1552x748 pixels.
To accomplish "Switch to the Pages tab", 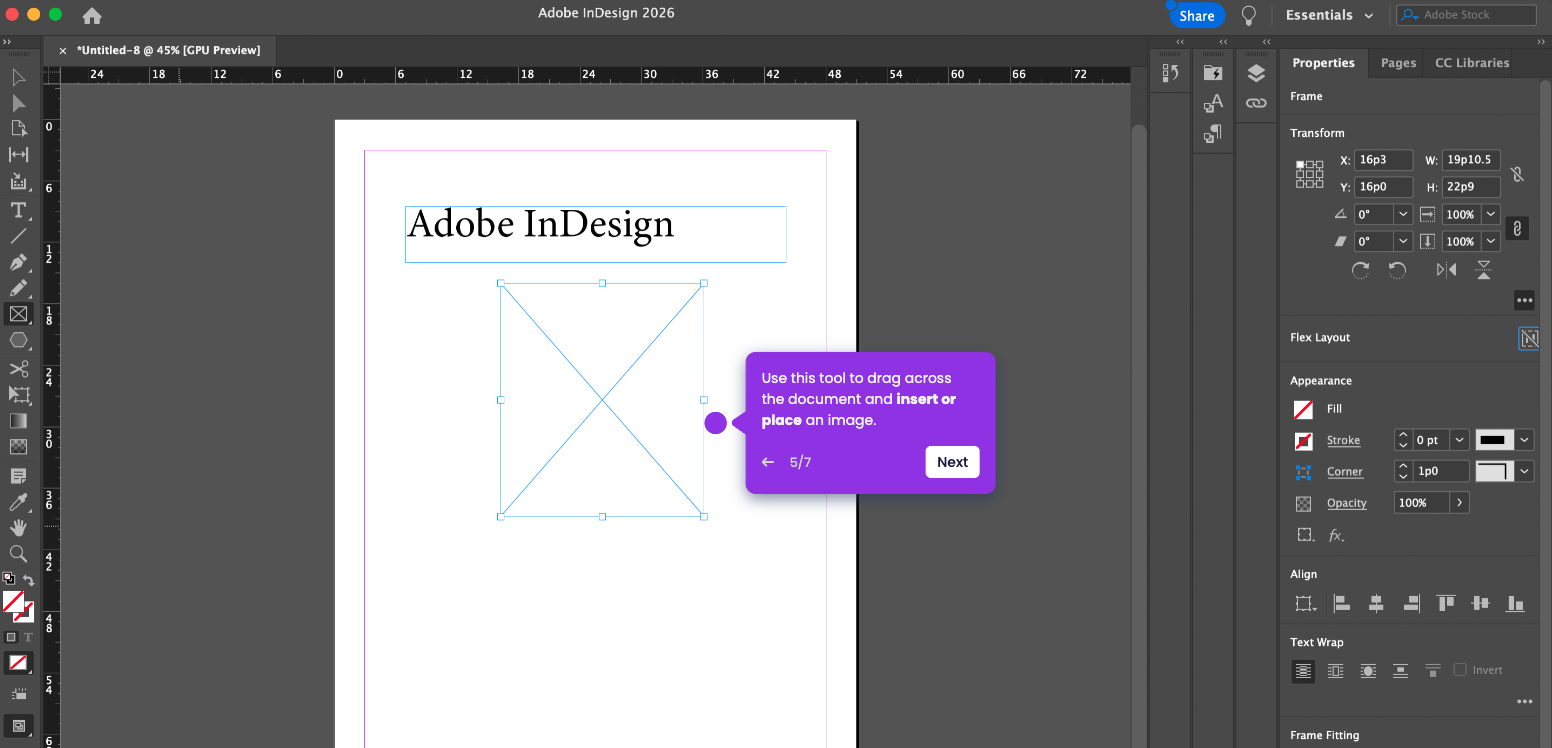I will pyautogui.click(x=1398, y=62).
